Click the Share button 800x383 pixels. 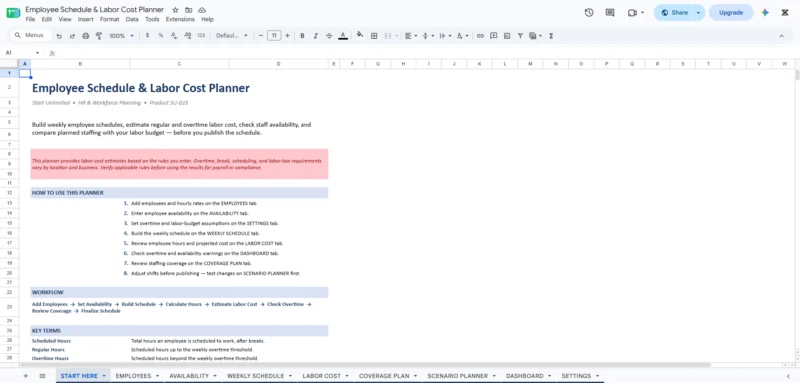[673, 13]
